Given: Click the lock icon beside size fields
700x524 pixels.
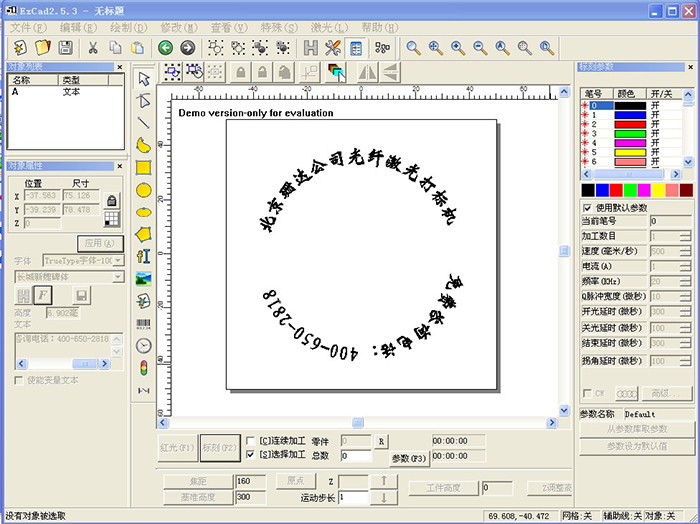Looking at the screenshot, I should pos(112,201).
